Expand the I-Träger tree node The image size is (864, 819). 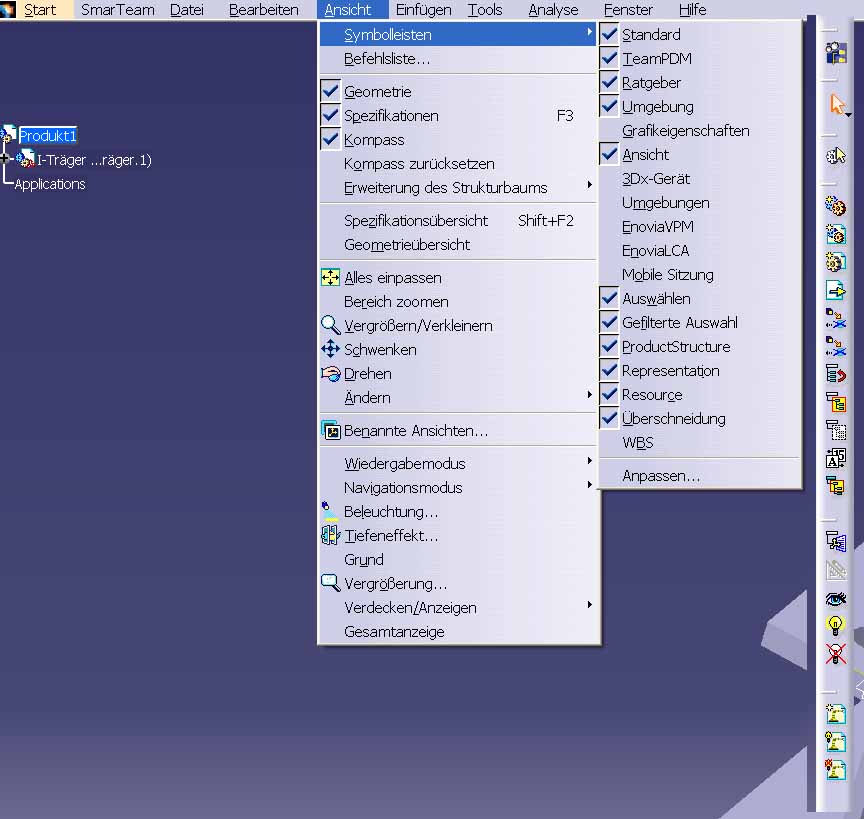(x=4, y=159)
